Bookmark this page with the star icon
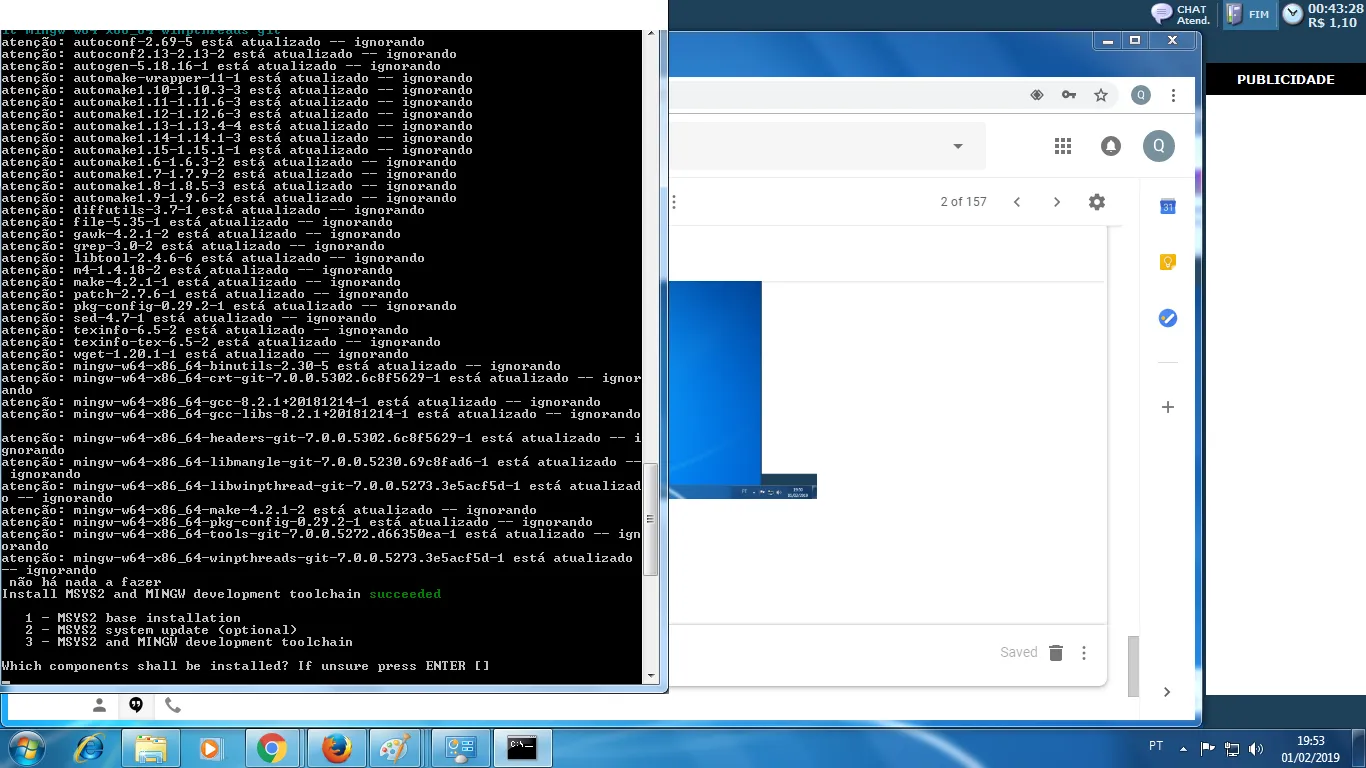The height and width of the screenshot is (768, 1366). click(1101, 95)
